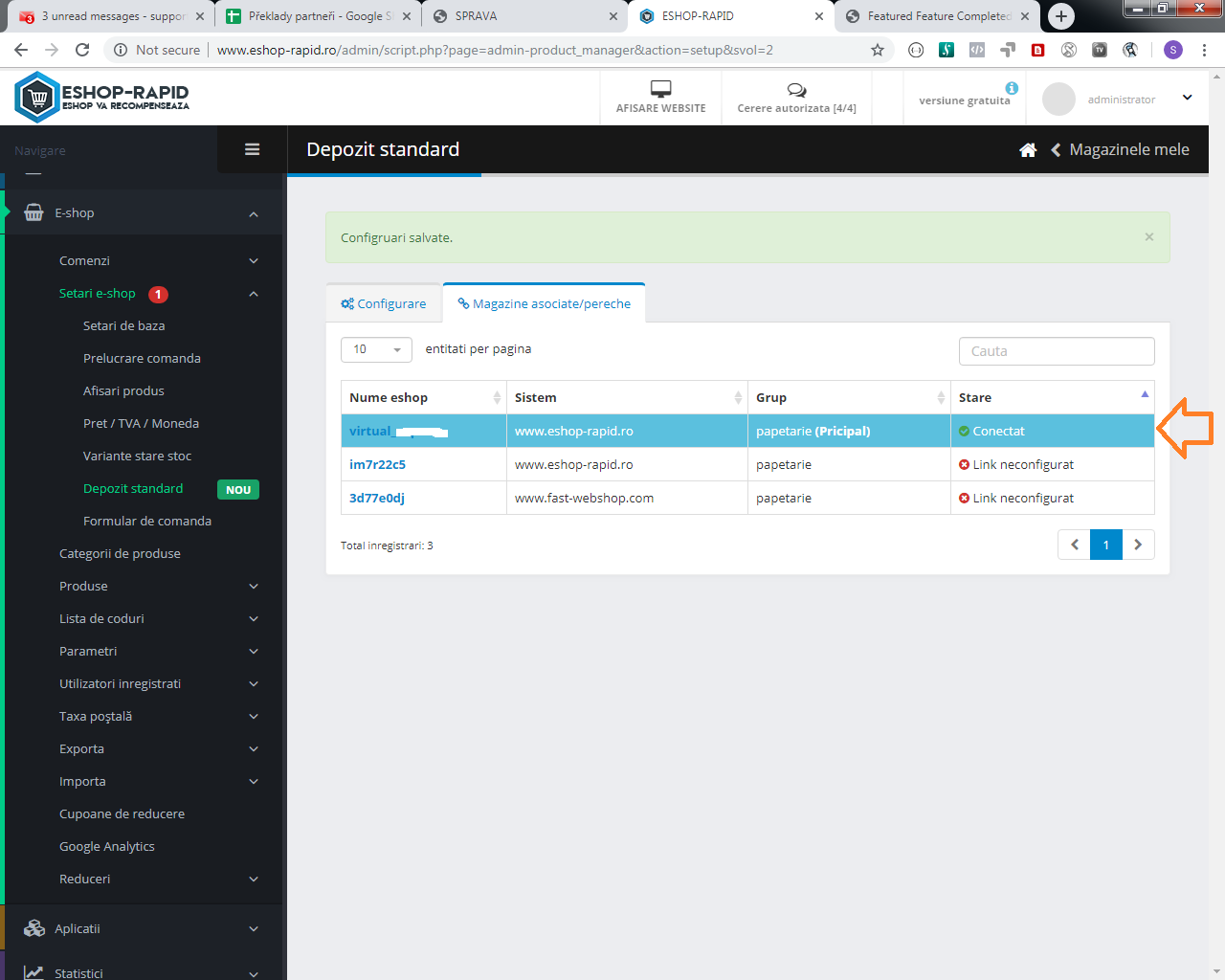Toggle the hamburger navigation menu
1225x980 pixels.
pyautogui.click(x=253, y=149)
